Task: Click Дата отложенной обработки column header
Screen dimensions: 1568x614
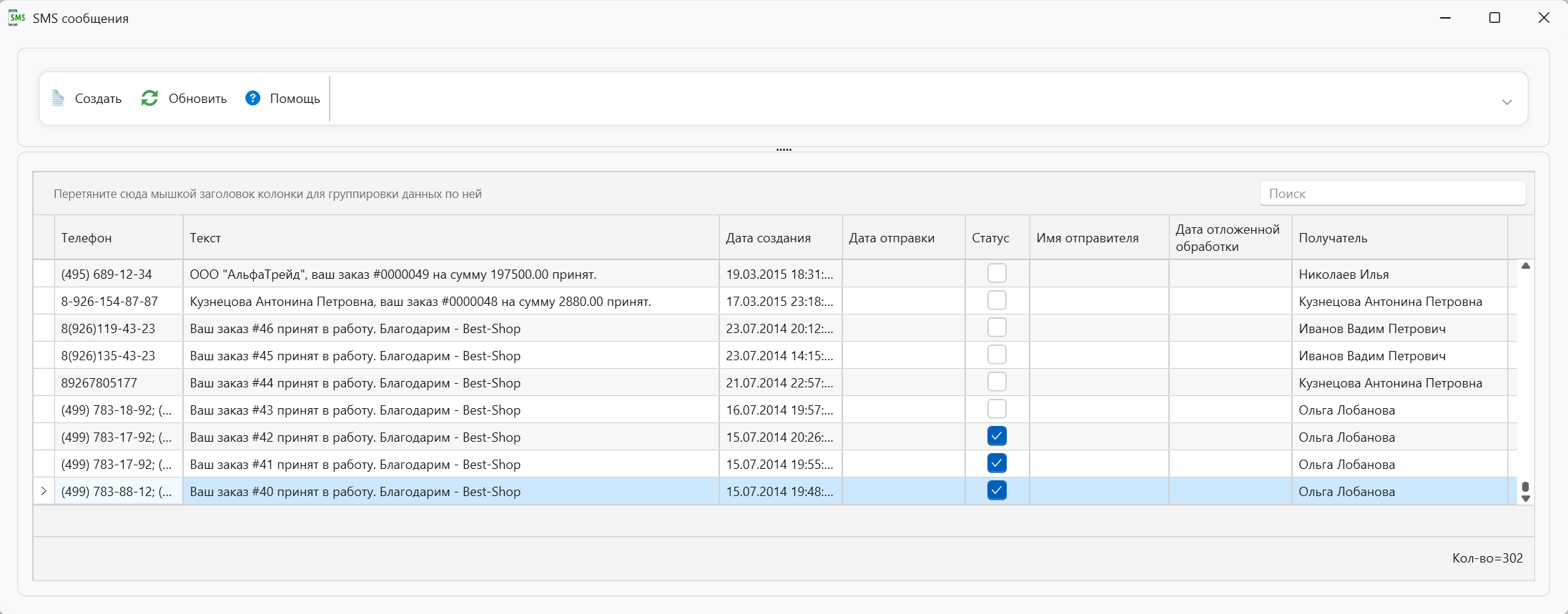Action: pyautogui.click(x=1231, y=237)
